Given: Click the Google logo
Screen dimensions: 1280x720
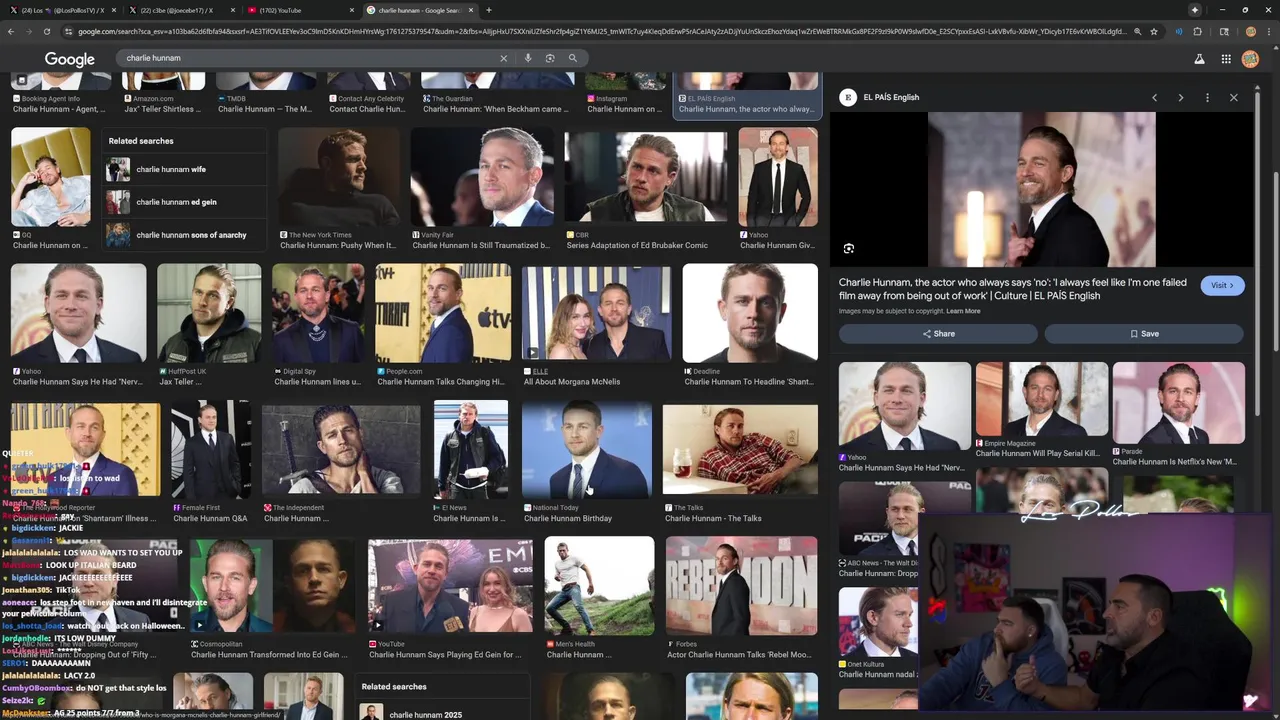Looking at the screenshot, I should point(70,59).
